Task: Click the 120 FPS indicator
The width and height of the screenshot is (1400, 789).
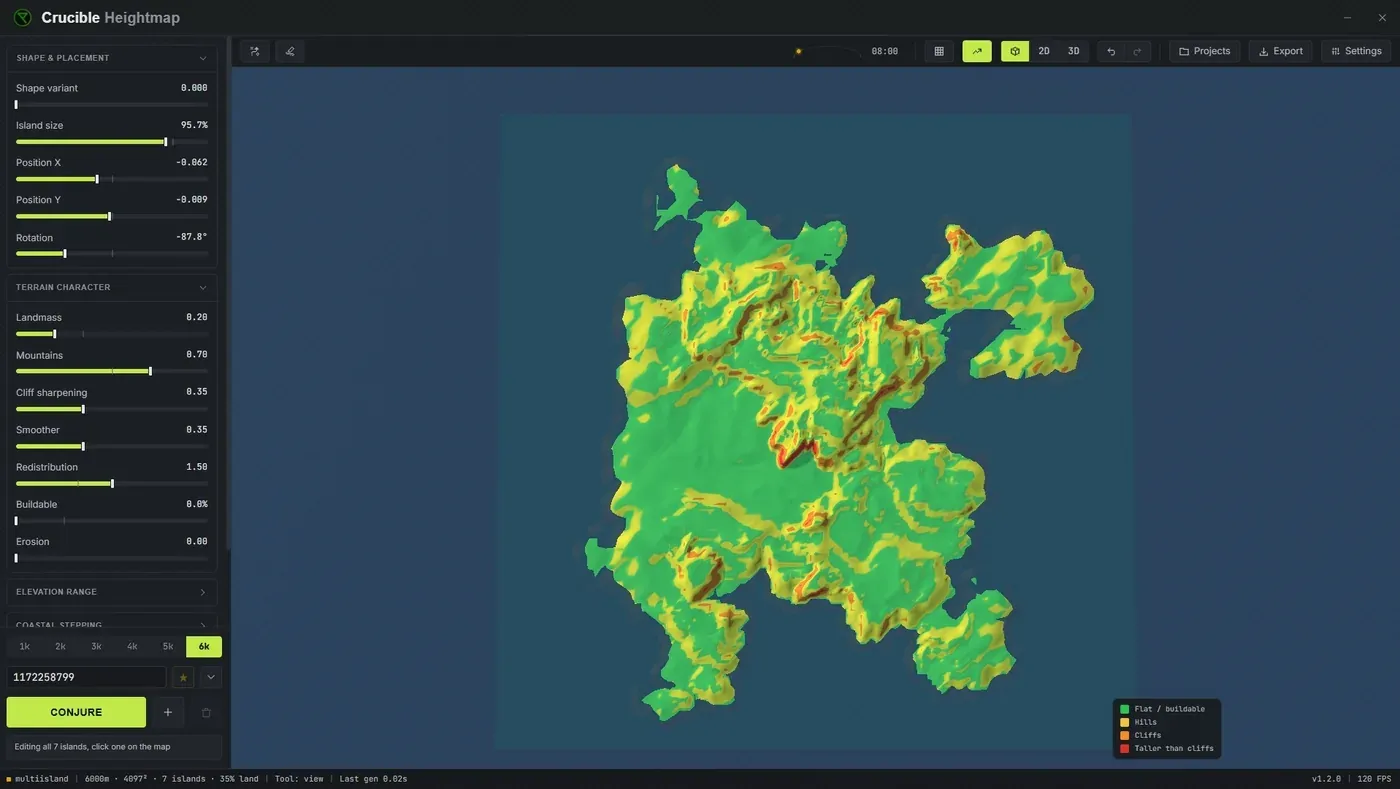Action: coord(1374,779)
